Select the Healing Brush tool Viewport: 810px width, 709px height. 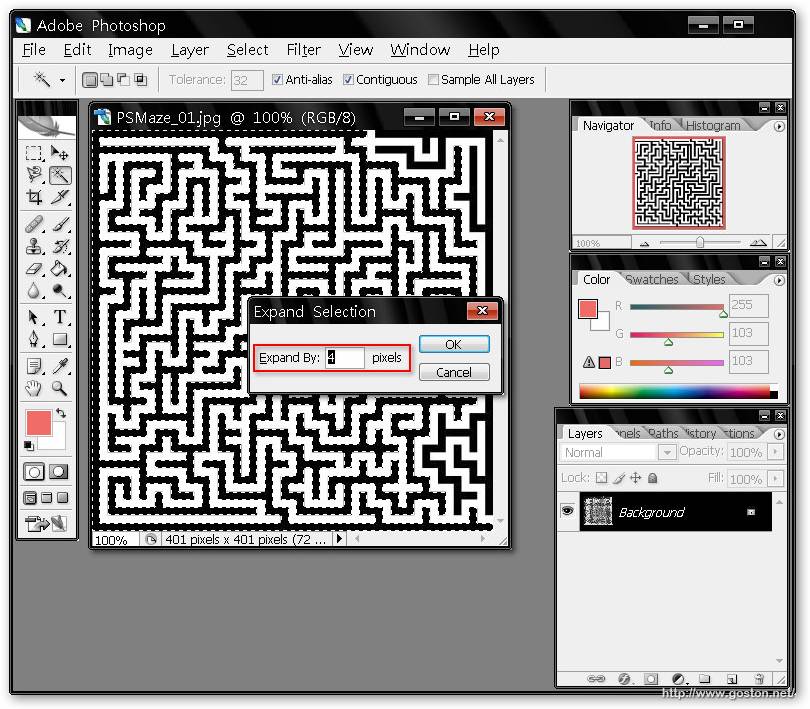[34, 224]
